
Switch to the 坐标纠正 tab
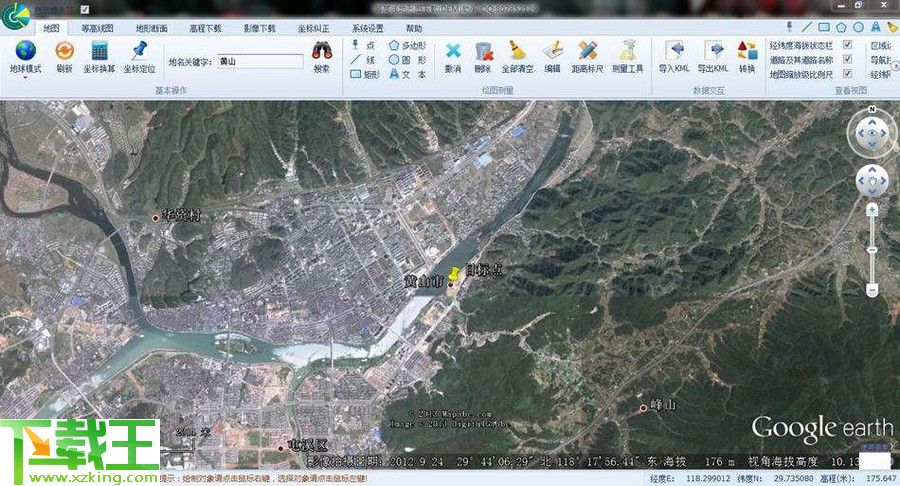click(x=313, y=28)
